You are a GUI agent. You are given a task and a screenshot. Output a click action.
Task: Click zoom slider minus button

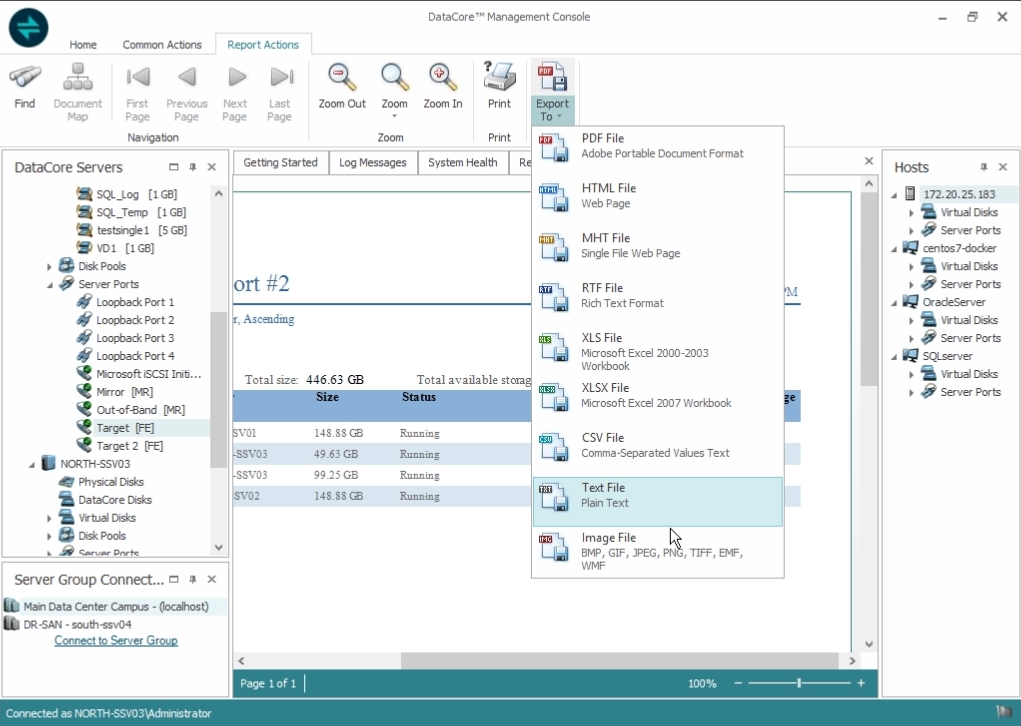pyautogui.click(x=738, y=683)
